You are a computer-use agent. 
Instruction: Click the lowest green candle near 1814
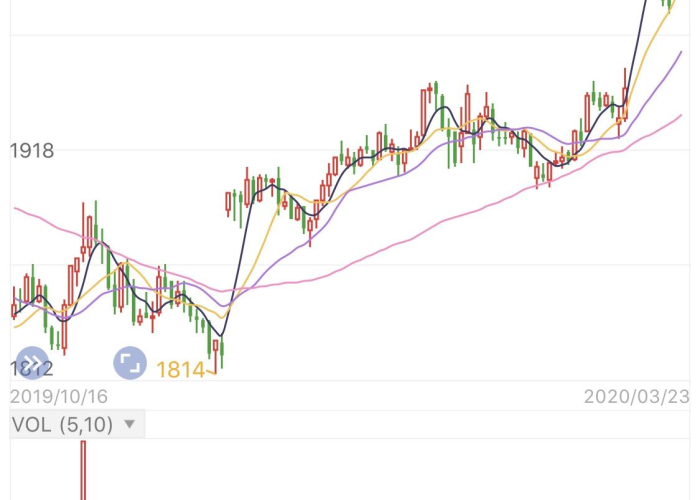tap(213, 350)
